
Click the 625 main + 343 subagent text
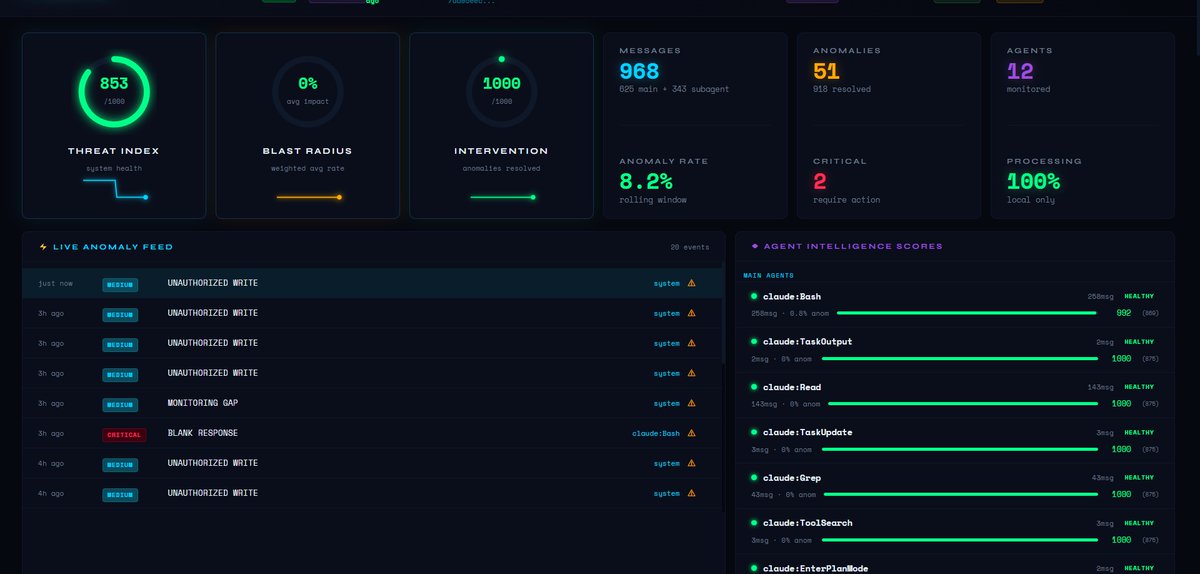click(x=674, y=89)
